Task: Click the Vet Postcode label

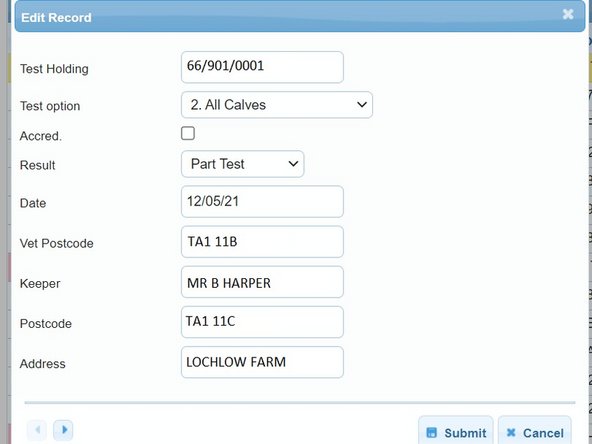Action: (57, 244)
